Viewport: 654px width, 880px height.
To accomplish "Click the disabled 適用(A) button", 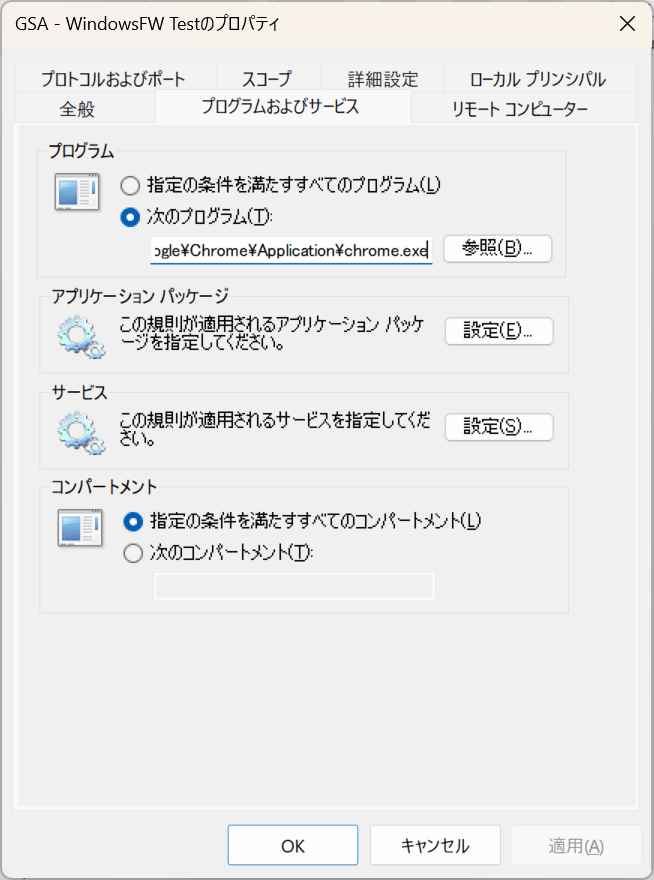I will [x=576, y=845].
